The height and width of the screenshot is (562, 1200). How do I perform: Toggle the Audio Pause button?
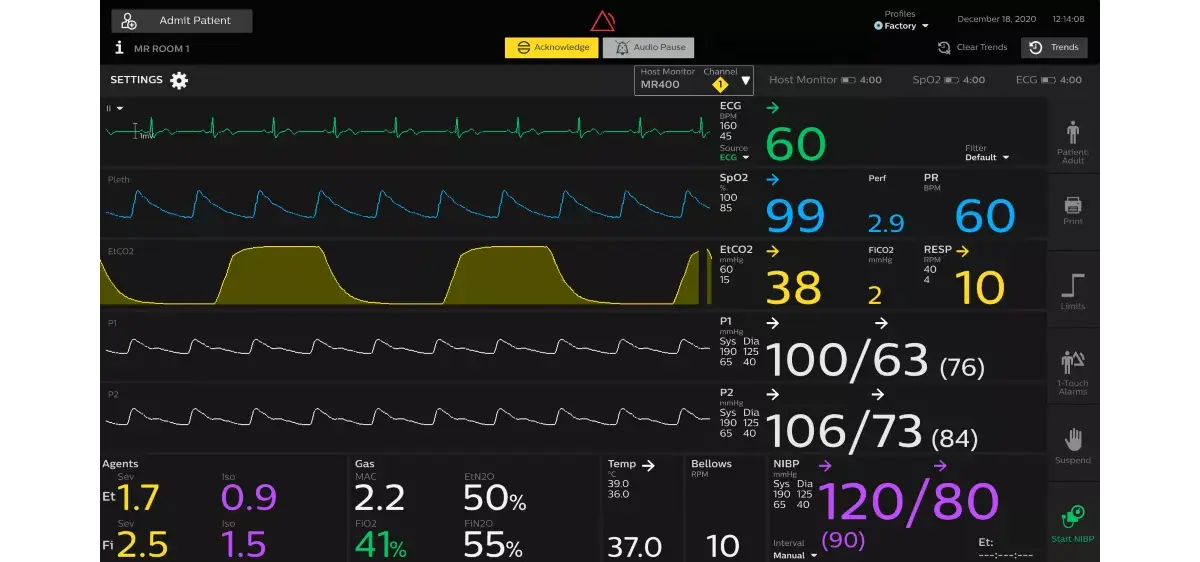pos(648,48)
